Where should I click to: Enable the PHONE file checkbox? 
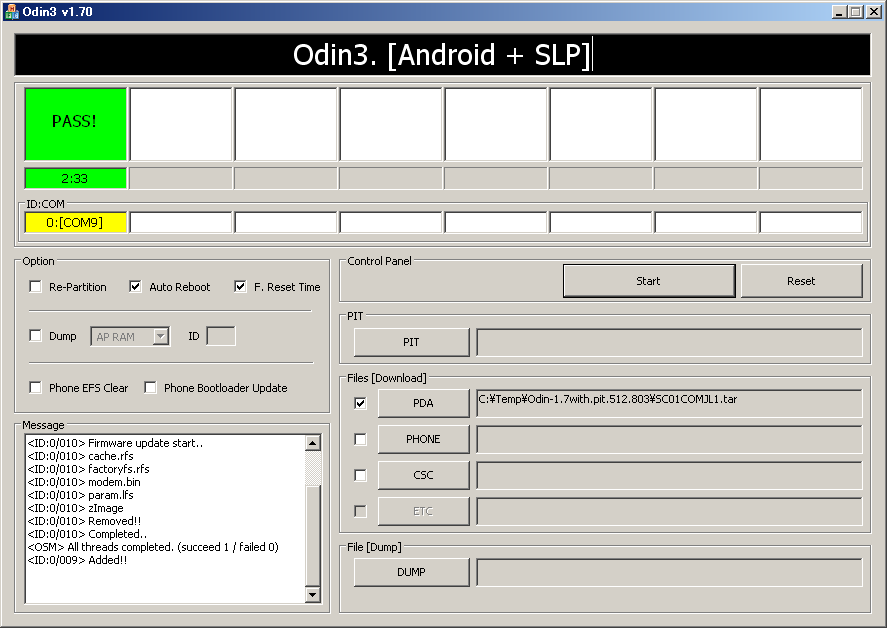pyautogui.click(x=360, y=438)
